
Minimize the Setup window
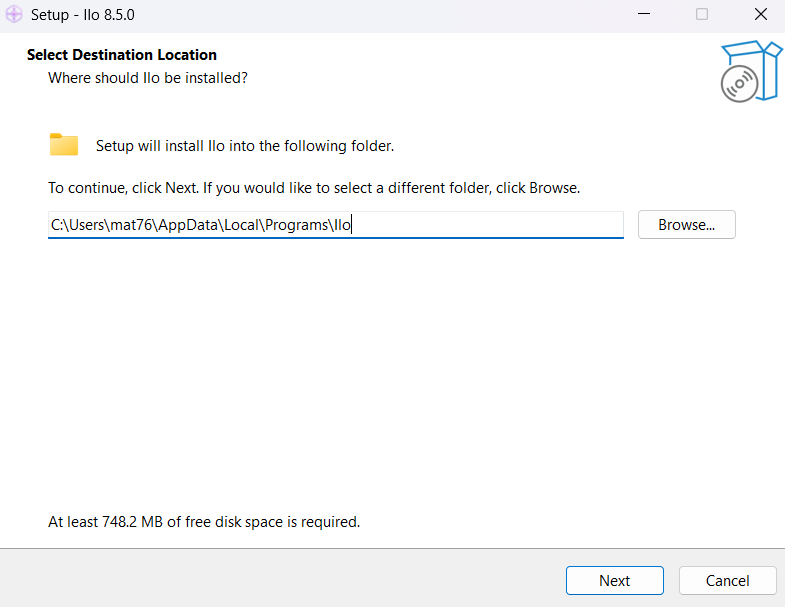point(644,14)
